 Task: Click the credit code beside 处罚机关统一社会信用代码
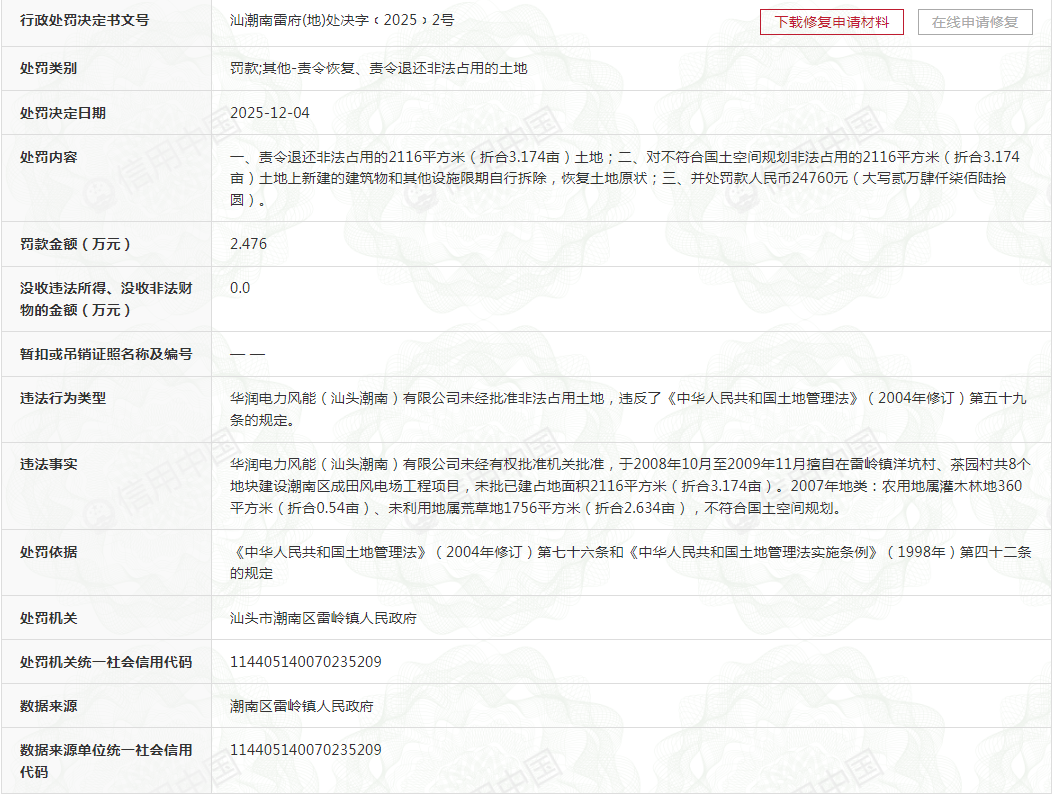click(306, 662)
